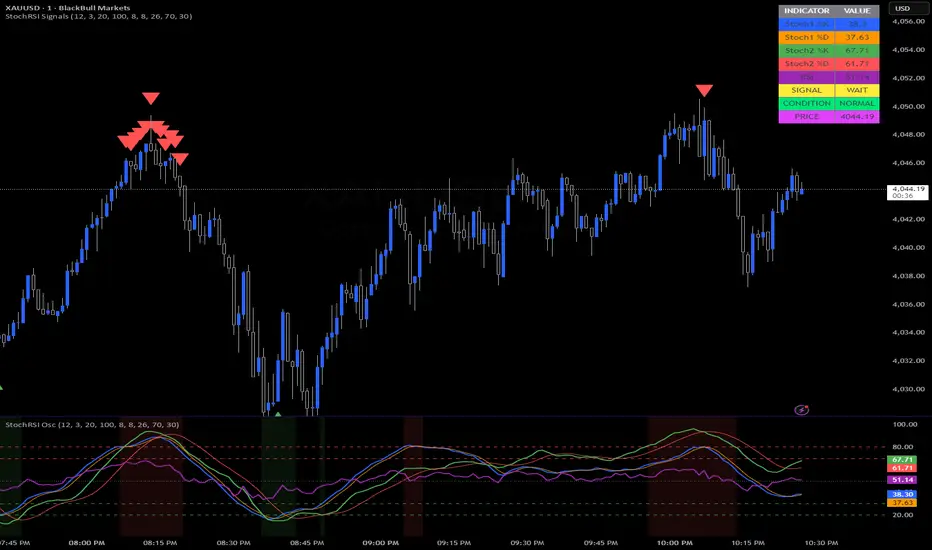This screenshot has height=550, width=932.
Task: Click the green buy triangle at the 08:40 PM low
Action: 278,414
